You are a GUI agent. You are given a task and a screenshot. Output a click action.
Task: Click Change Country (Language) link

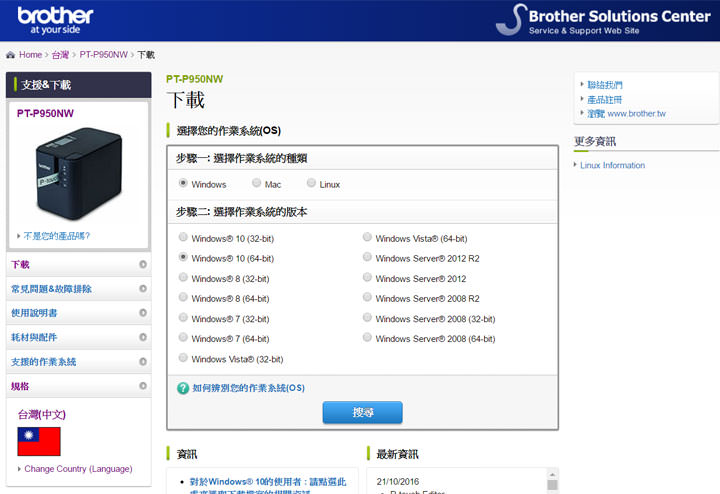click(x=78, y=469)
